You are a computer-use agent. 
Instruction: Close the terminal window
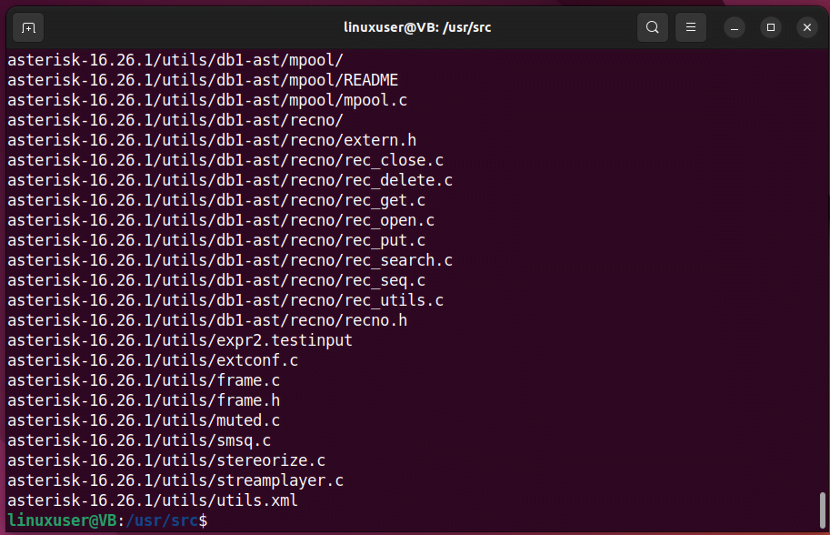[x=807, y=28]
